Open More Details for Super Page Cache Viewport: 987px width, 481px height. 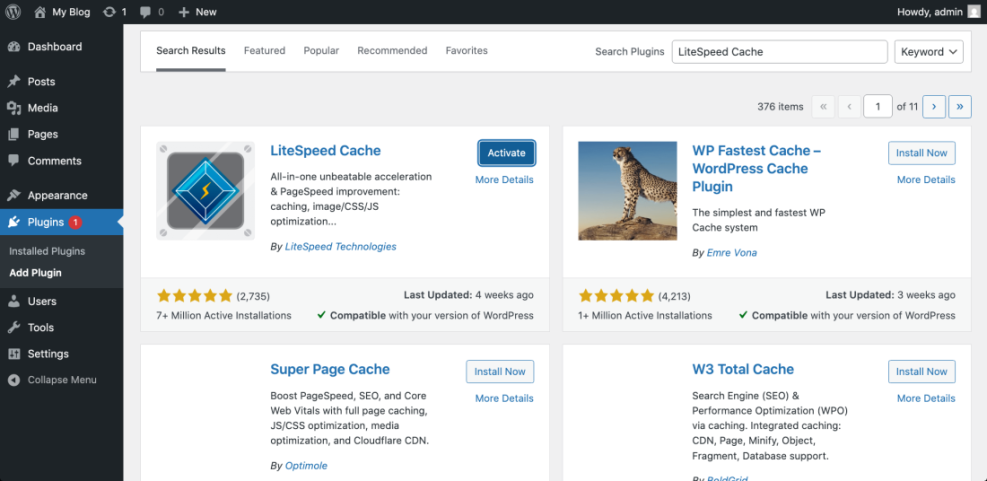pyautogui.click(x=504, y=399)
